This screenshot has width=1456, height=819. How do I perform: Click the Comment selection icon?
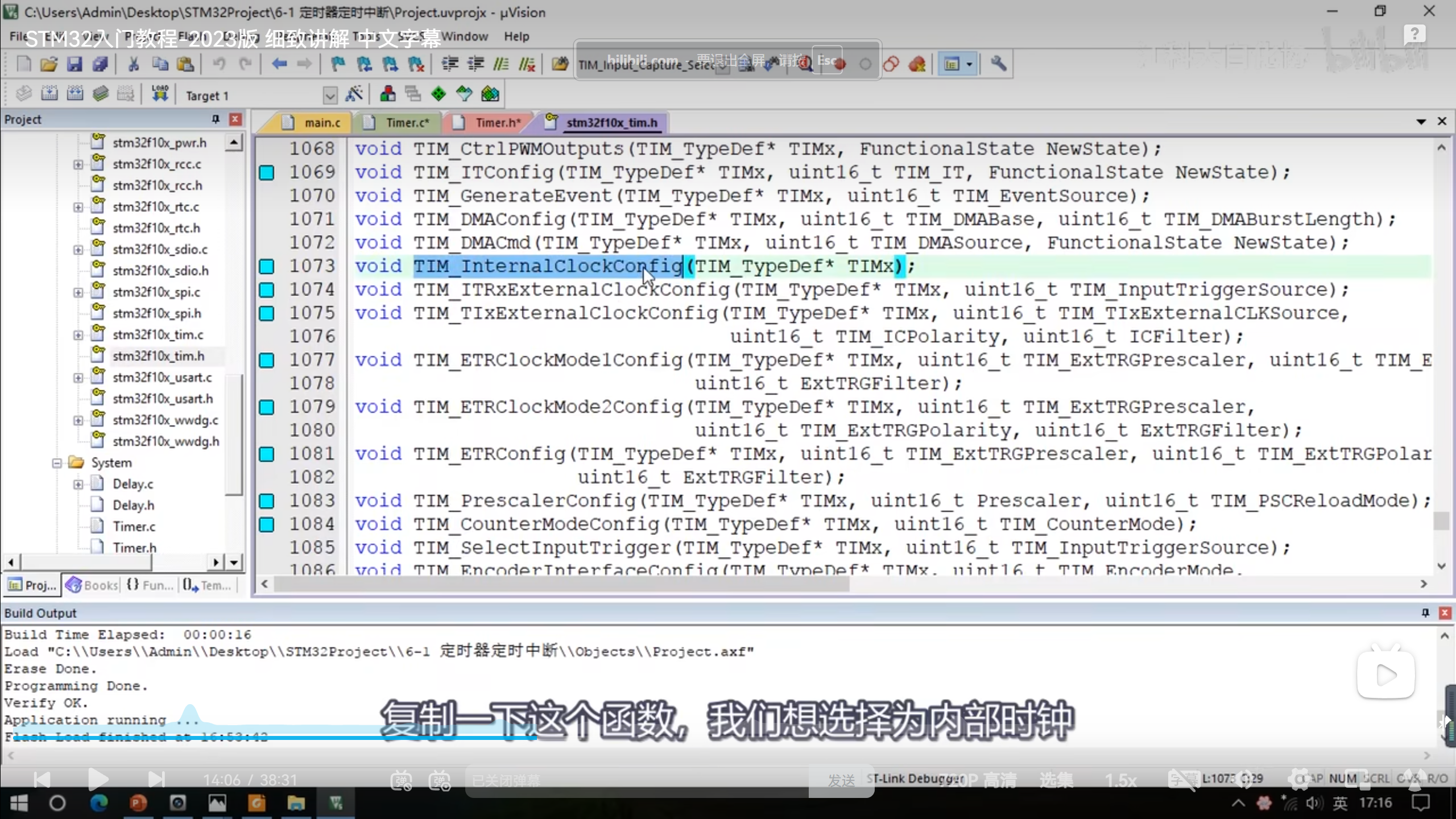tap(501, 64)
